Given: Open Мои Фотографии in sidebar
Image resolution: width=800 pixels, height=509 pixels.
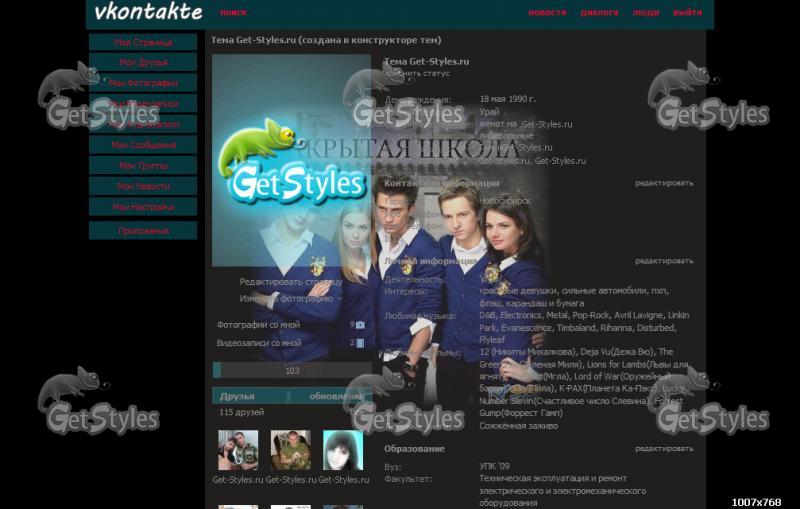Looking at the screenshot, I should 143,83.
